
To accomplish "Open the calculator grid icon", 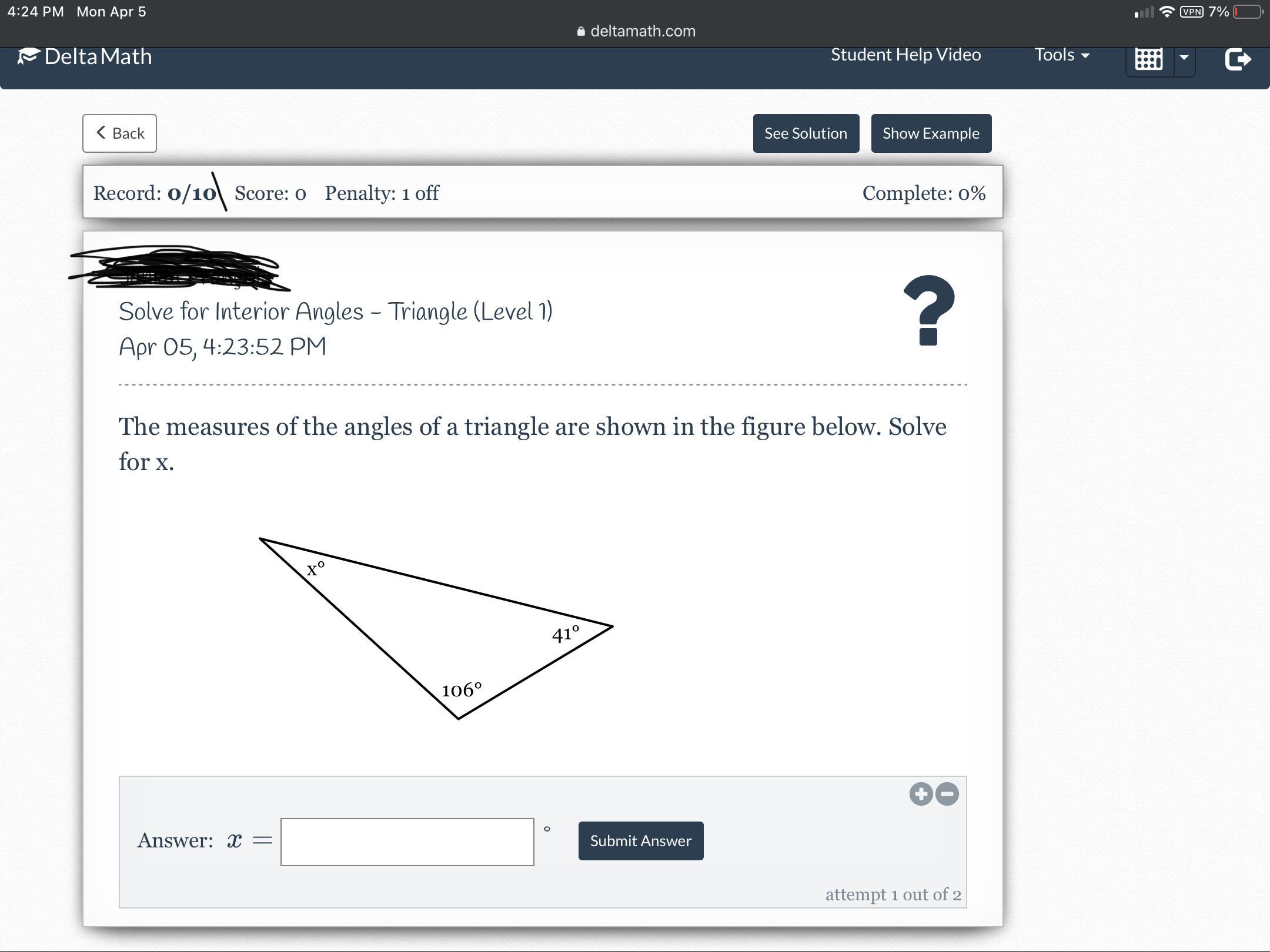I will (x=1149, y=59).
